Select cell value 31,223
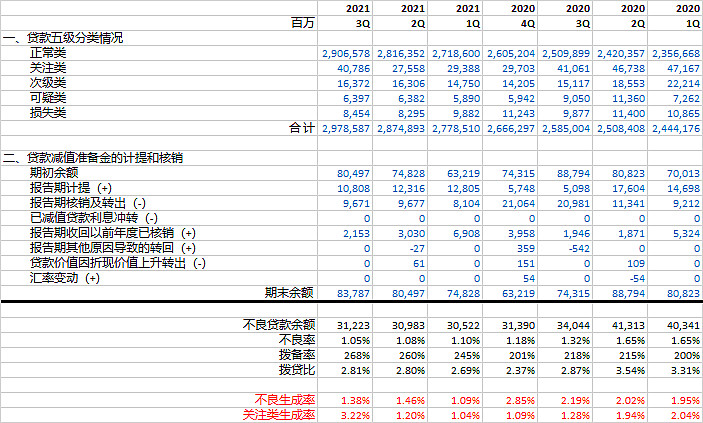The width and height of the screenshot is (703, 423). [353, 326]
